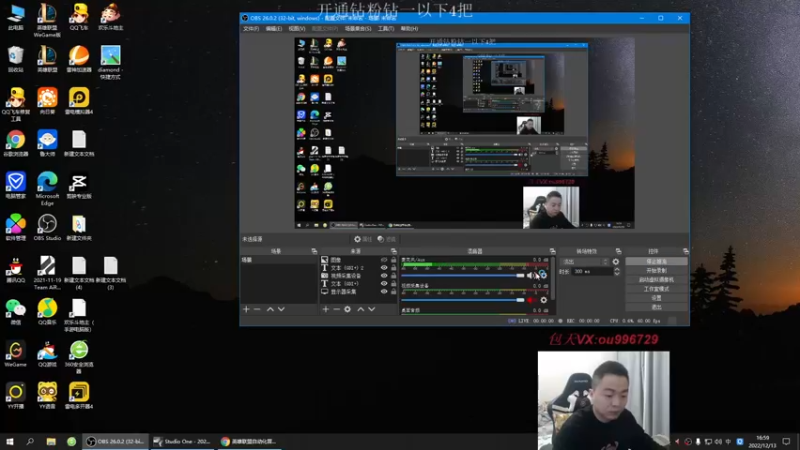
Task: Open the YY语音 desktop shortcut
Action: (x=47, y=395)
